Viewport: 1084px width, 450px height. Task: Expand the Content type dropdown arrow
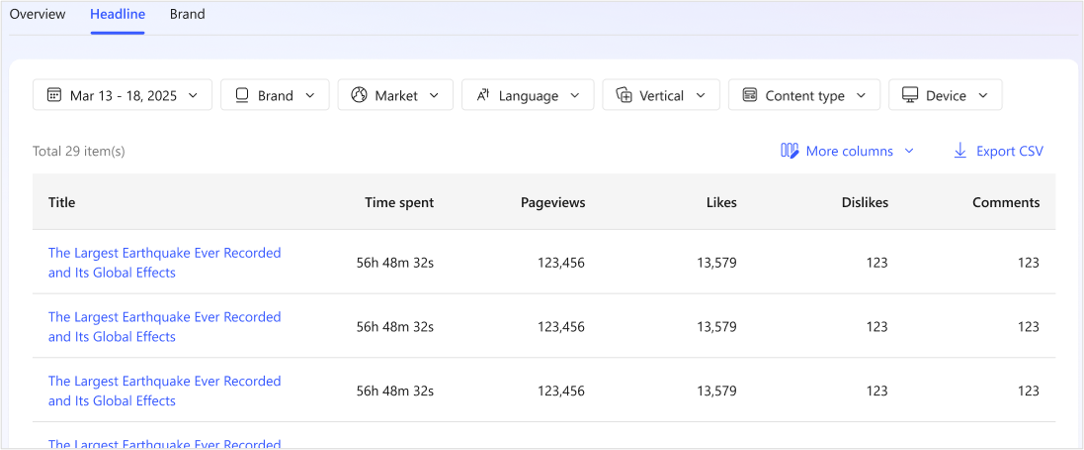(x=861, y=96)
